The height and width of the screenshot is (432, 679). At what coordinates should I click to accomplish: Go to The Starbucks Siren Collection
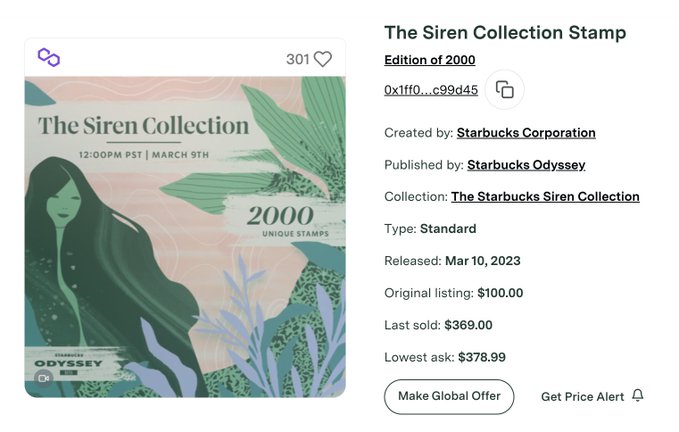545,197
